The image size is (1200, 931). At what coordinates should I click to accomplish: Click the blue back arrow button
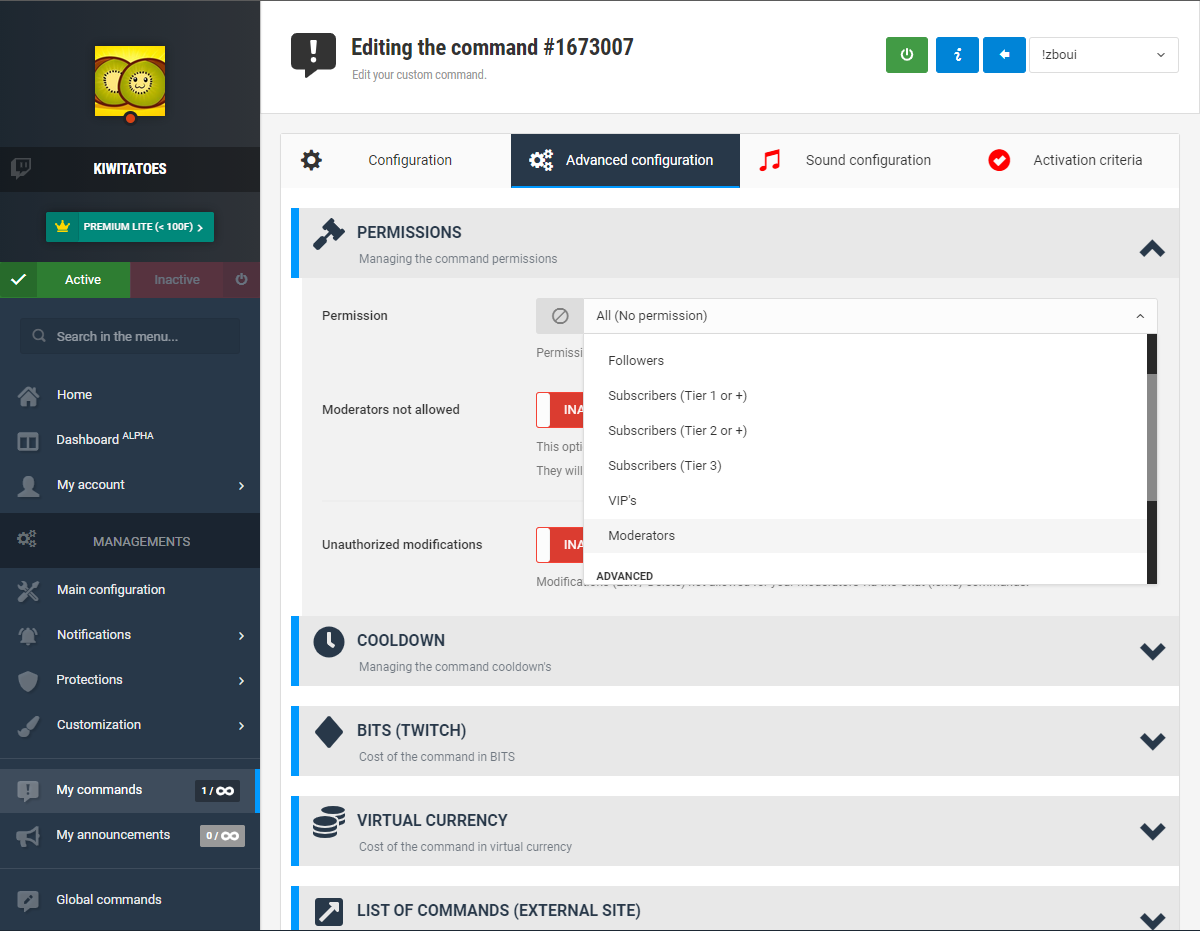pos(1004,55)
